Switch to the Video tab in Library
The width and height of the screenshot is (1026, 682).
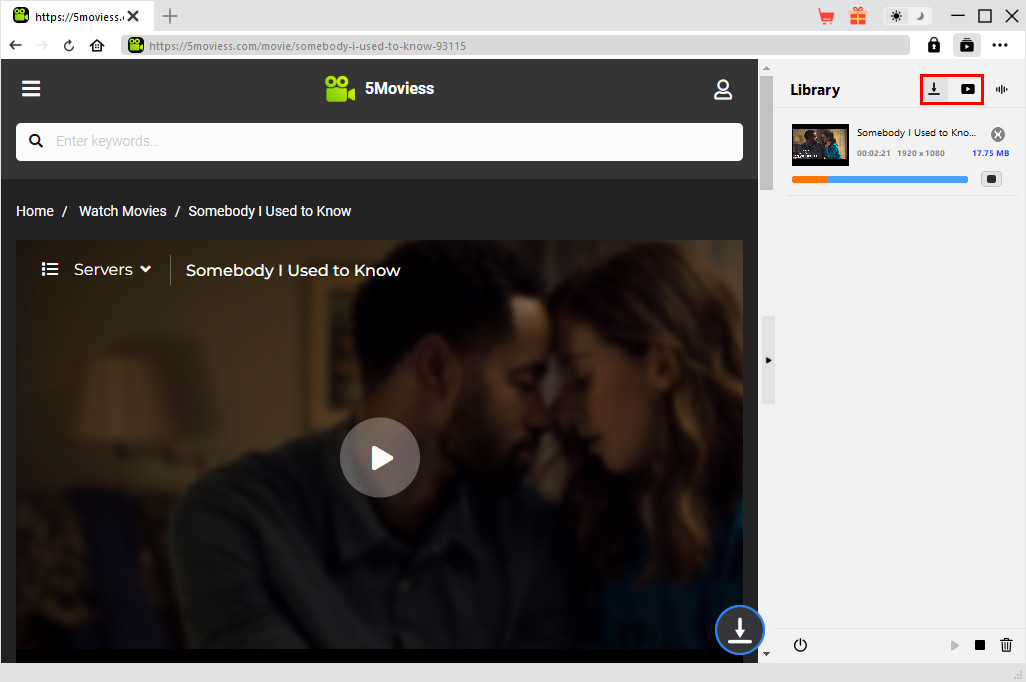(968, 89)
